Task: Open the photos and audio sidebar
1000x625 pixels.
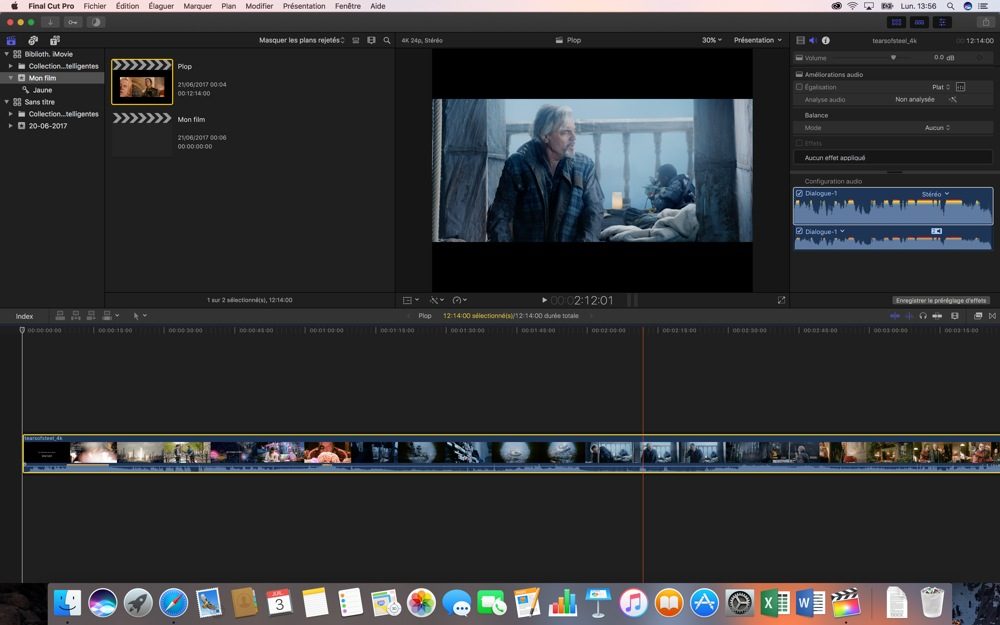Action: click(x=33, y=40)
